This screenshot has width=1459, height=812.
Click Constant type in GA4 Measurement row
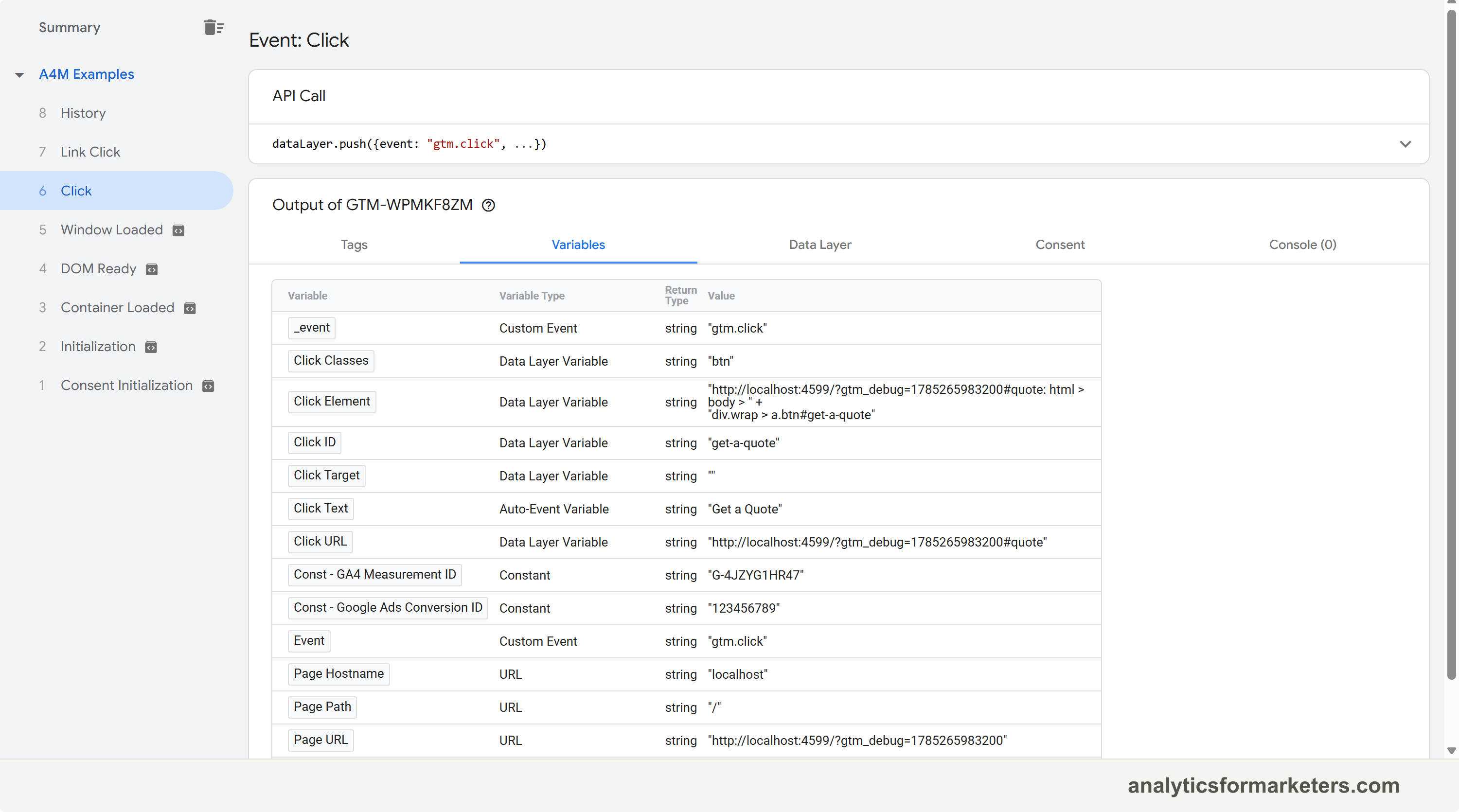click(x=524, y=575)
